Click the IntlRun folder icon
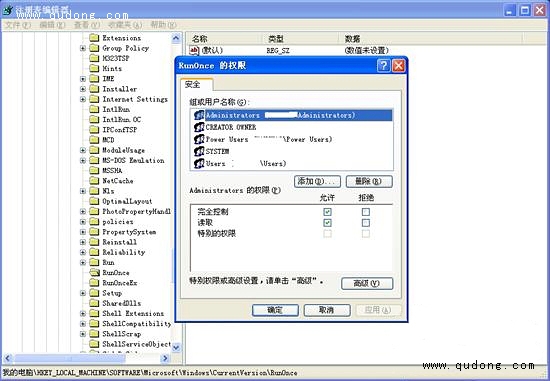 94,109
